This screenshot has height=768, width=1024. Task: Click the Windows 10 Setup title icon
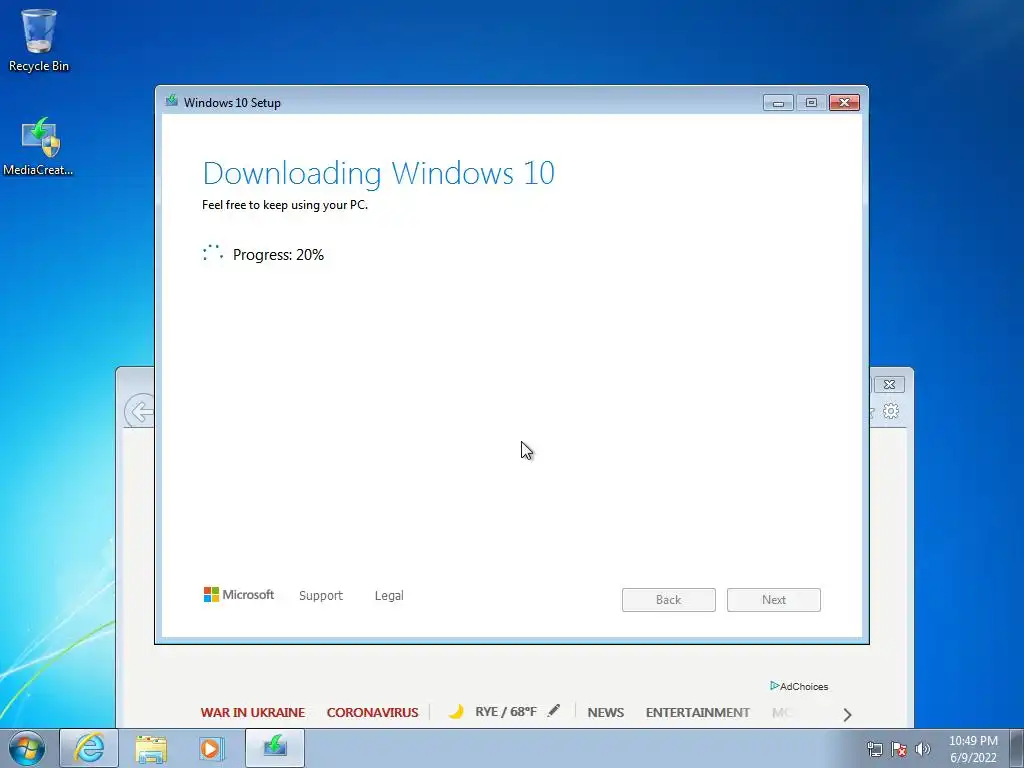tap(172, 101)
